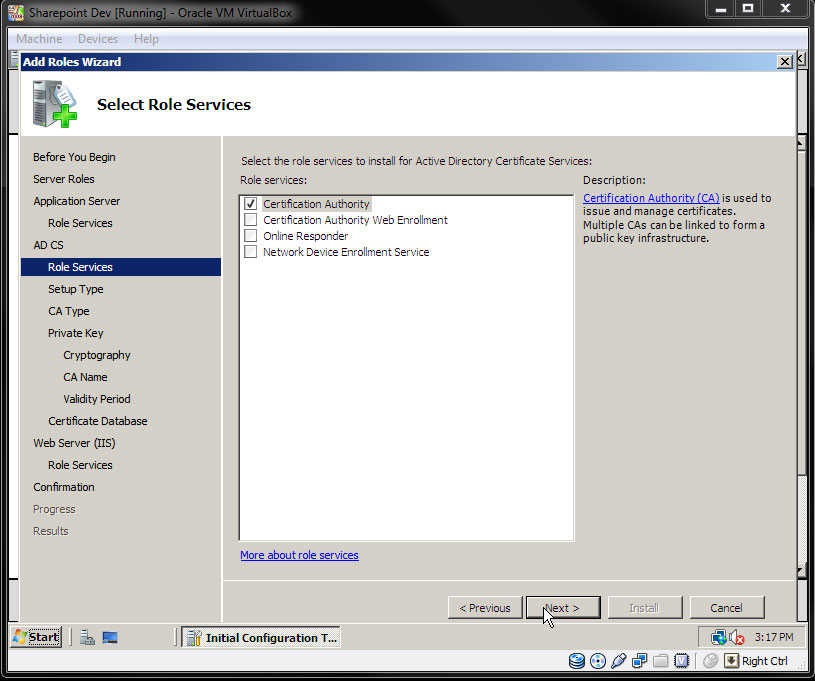Close the Add Roles Wizard dialog
The height and width of the screenshot is (681, 815).
(x=784, y=62)
